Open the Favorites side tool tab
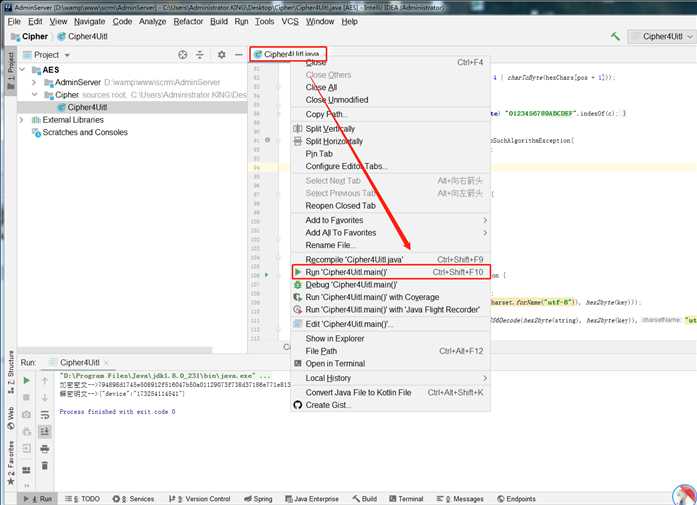 (11, 462)
